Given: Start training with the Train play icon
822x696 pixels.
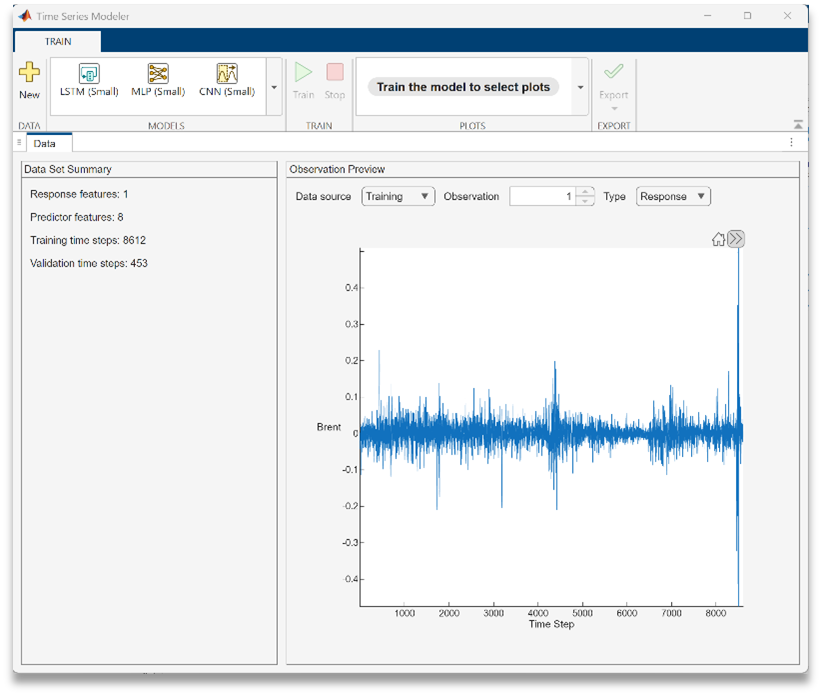Looking at the screenshot, I should click(x=303, y=72).
